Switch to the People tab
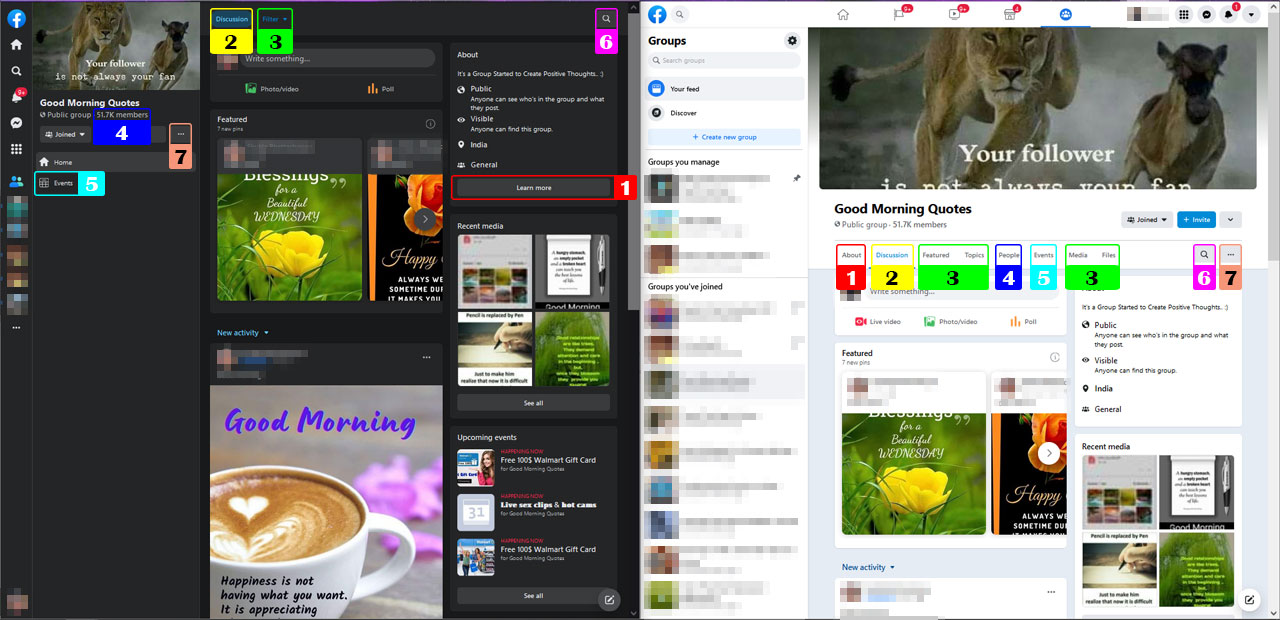Image resolution: width=1280 pixels, height=620 pixels. tap(1008, 254)
